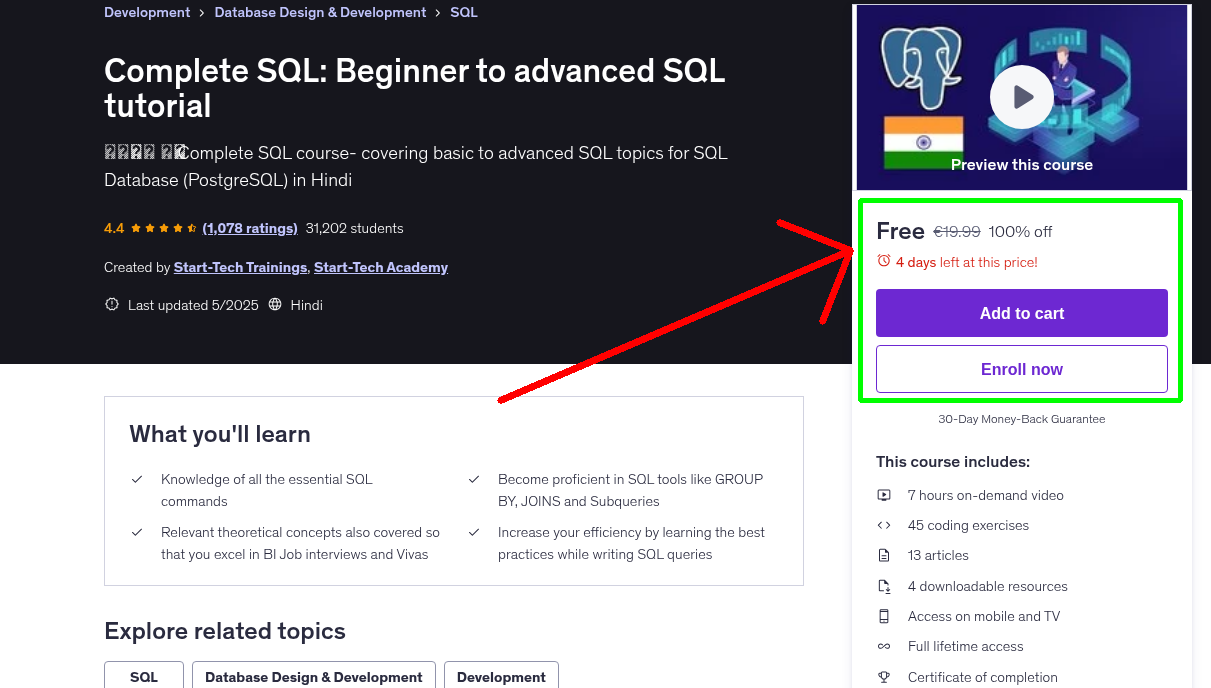Image resolution: width=1211 pixels, height=688 pixels.
Task: Open the 1,078 ratings link
Action: (250, 228)
